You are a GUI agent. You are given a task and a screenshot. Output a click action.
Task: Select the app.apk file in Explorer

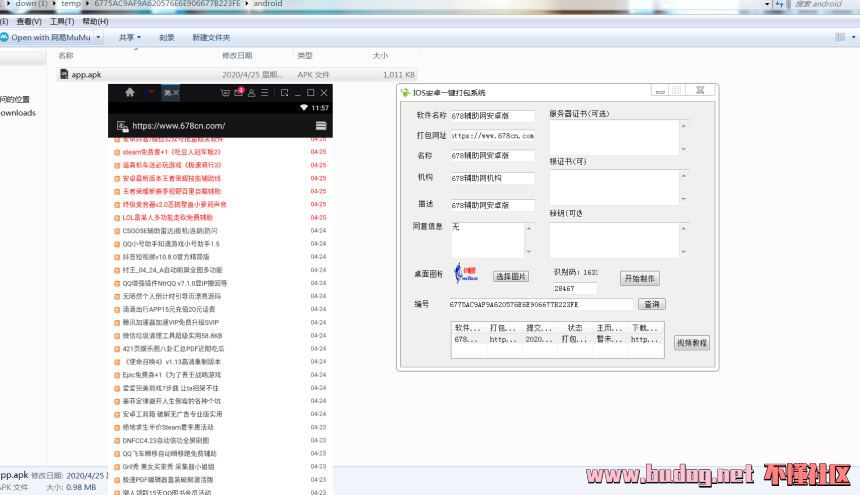[237, 75]
